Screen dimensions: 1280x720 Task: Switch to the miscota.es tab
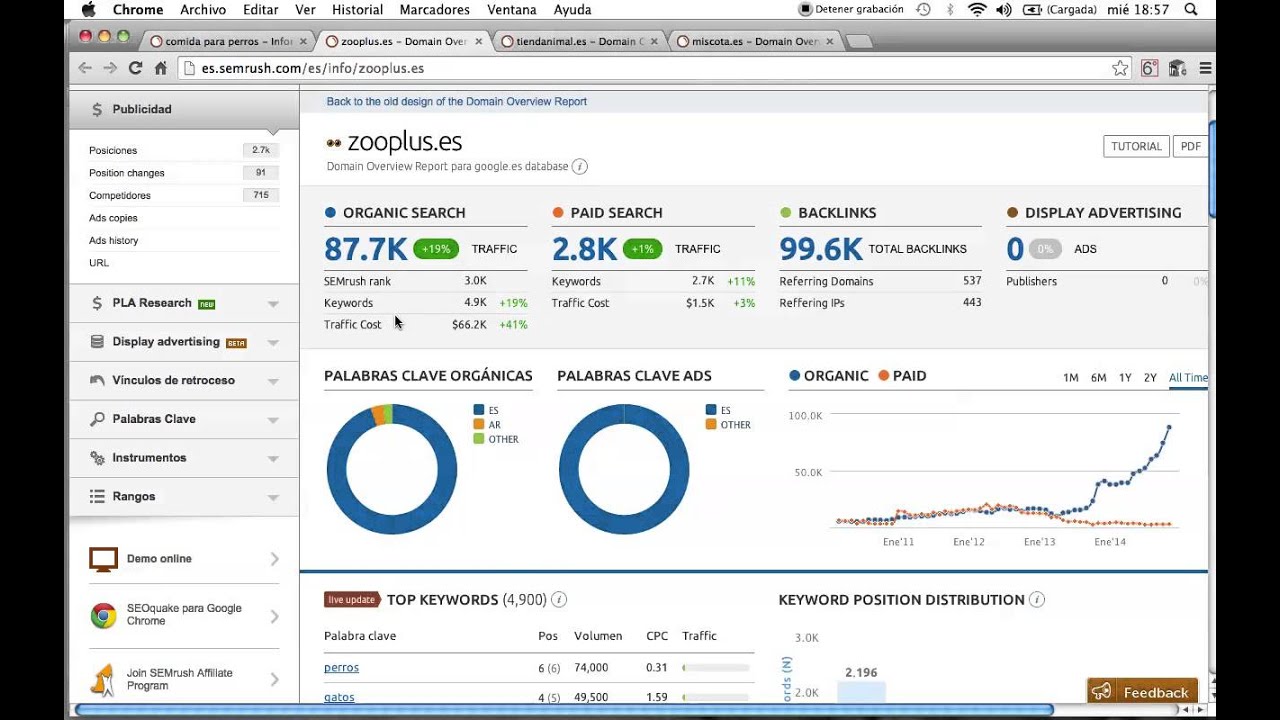754,41
